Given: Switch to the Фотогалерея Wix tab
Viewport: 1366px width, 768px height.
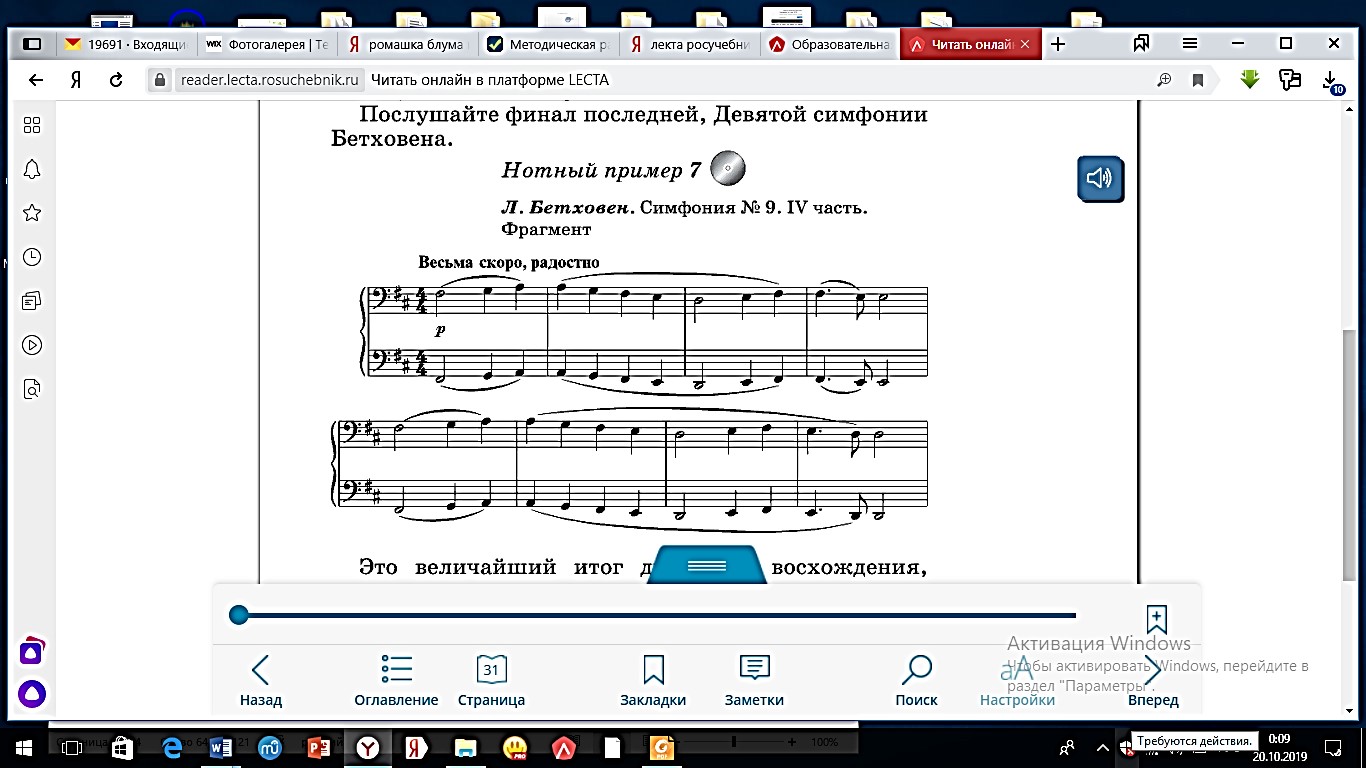Looking at the screenshot, I should click(x=267, y=44).
